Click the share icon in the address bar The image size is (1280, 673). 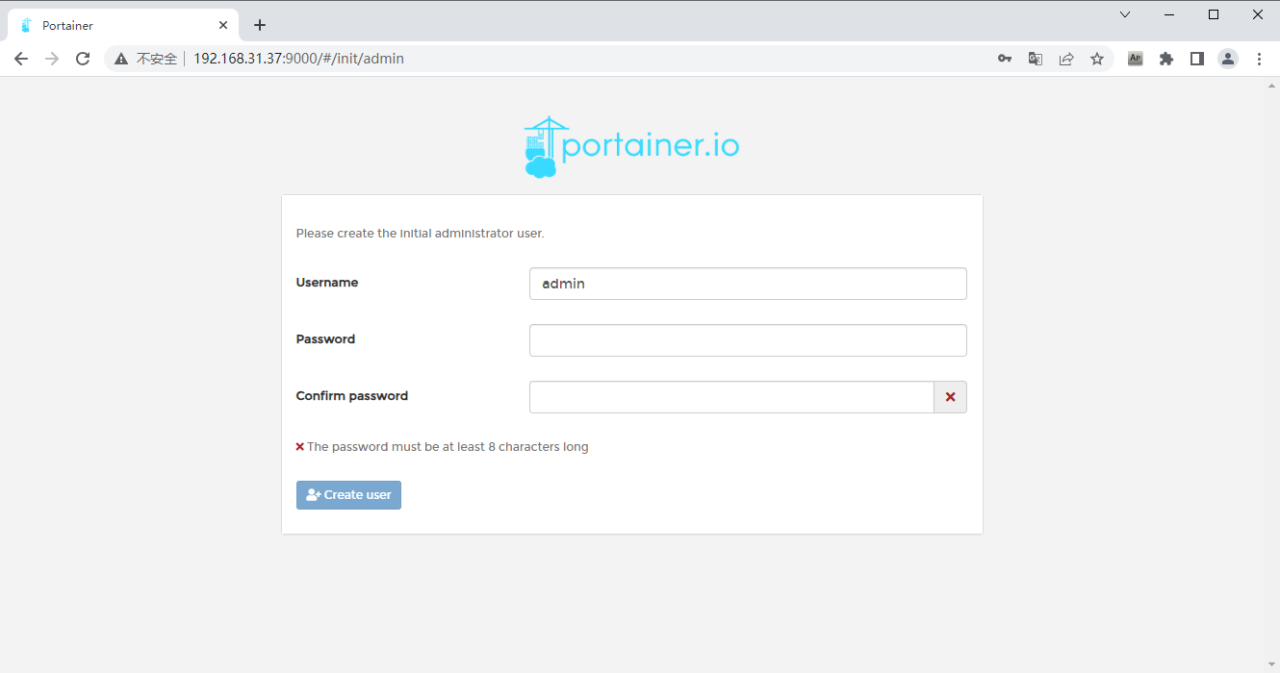(1066, 58)
